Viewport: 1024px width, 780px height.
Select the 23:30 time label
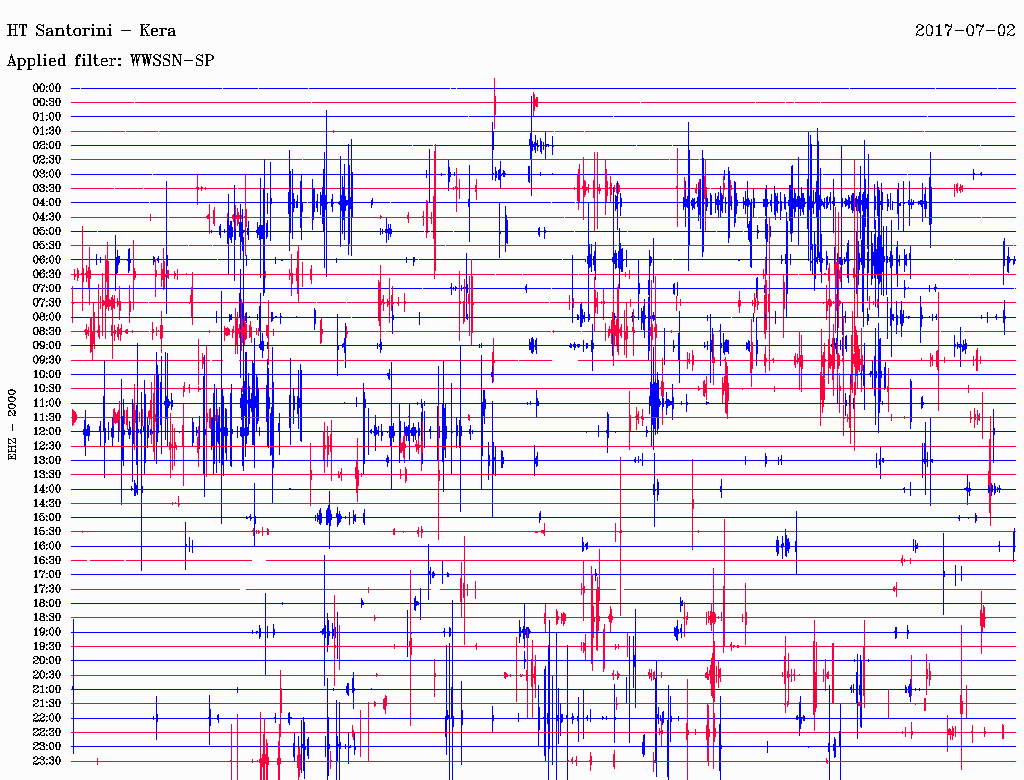[x=47, y=760]
